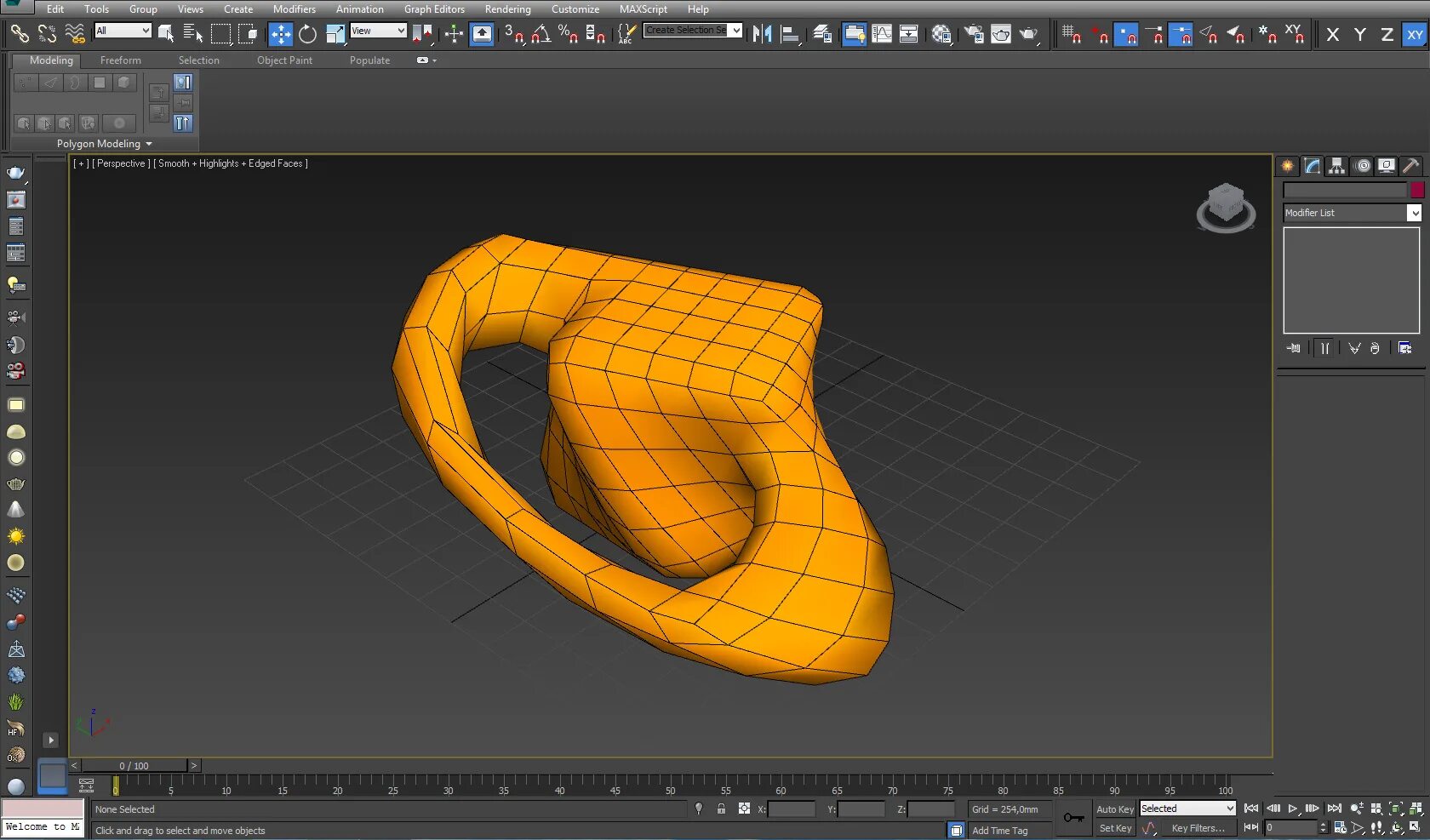Open the Hierarchy command panel tab
This screenshot has height=840, width=1430.
[x=1336, y=166]
